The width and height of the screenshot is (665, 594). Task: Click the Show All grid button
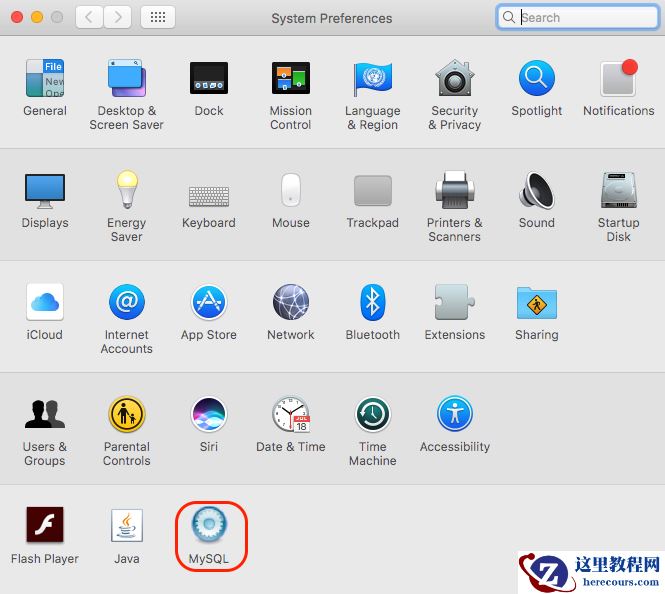coord(158,17)
